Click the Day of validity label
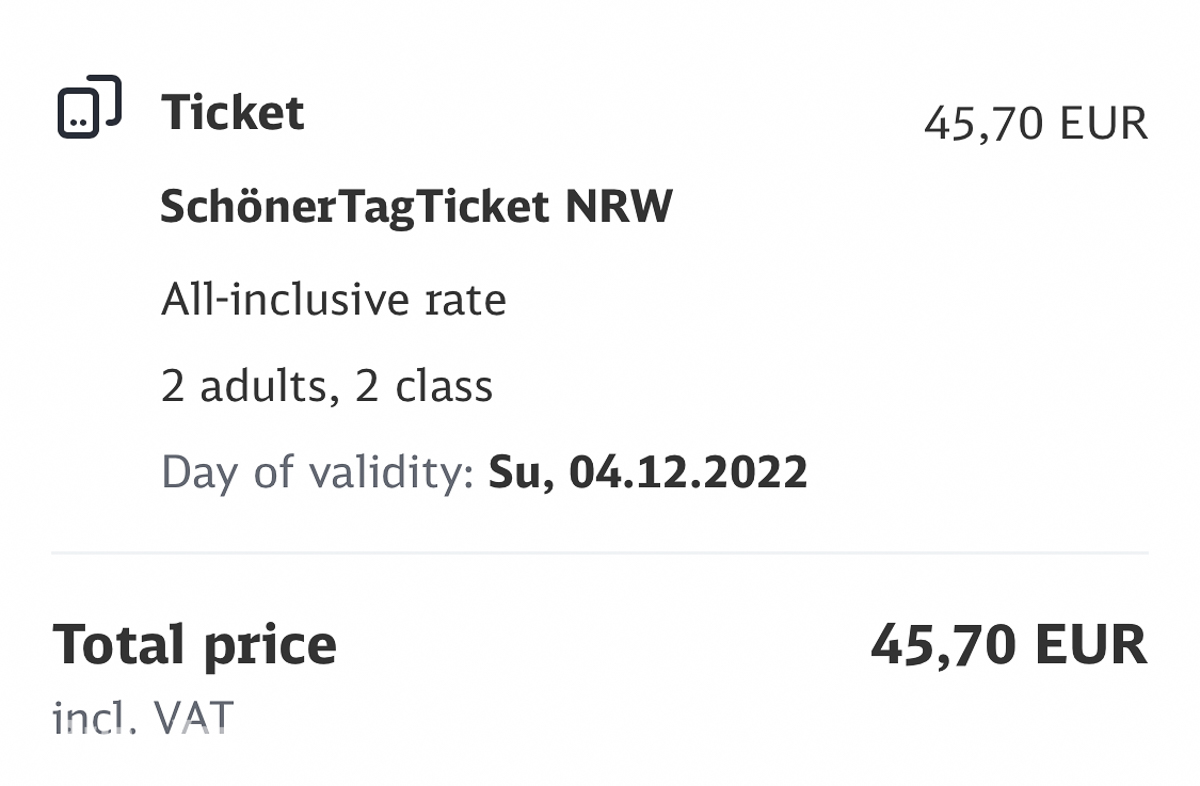Screen dimensions: 1200x786 click(317, 472)
